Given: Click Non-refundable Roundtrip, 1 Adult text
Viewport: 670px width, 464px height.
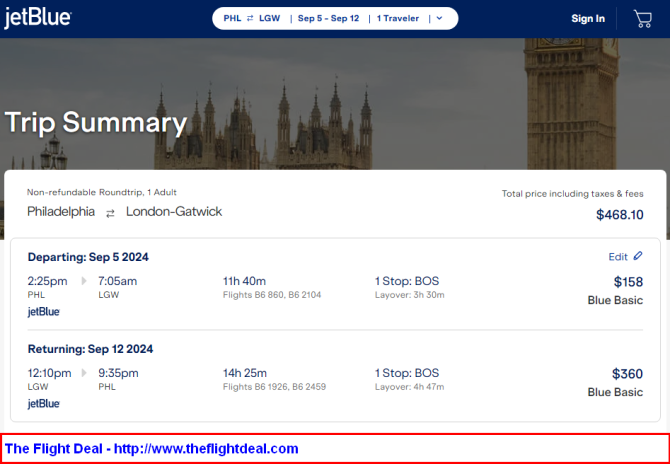Looking at the screenshot, I should [102, 192].
